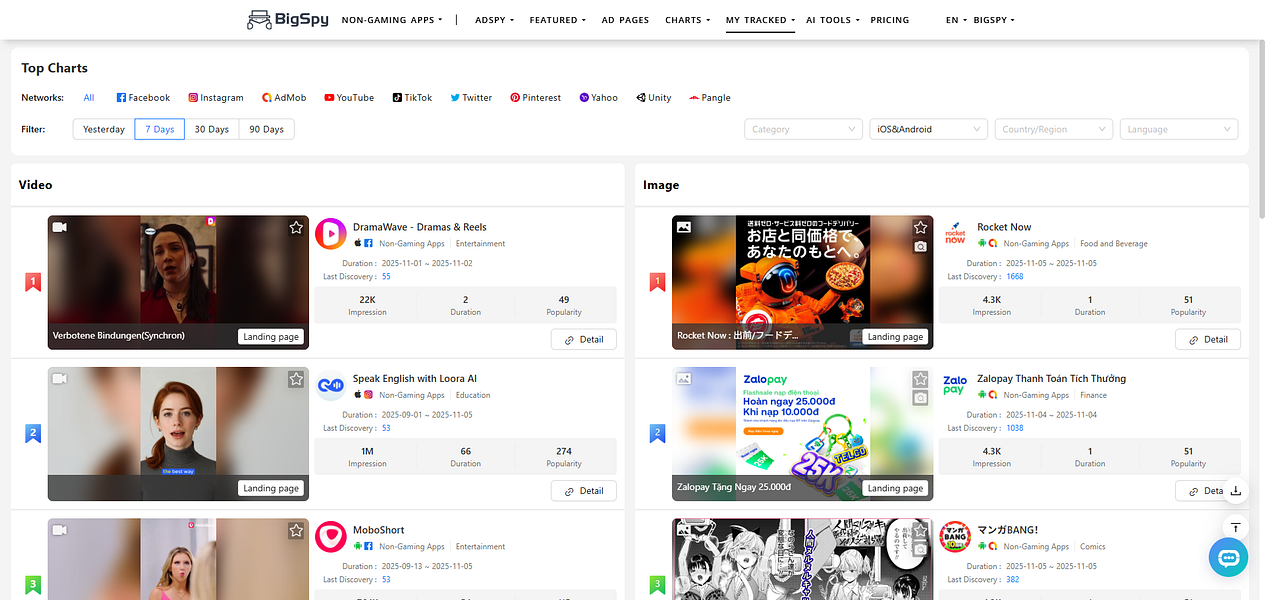Open Landing page of Zalopay image ad
This screenshot has height=600, width=1265.
click(x=895, y=488)
